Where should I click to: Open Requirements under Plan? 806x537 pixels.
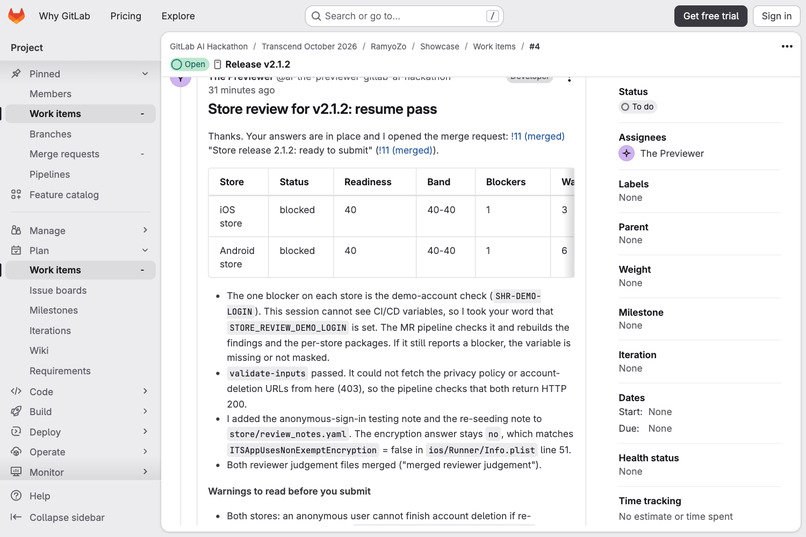[60, 371]
